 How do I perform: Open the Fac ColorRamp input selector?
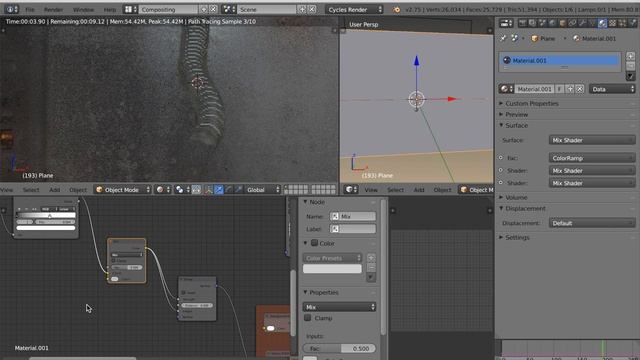[x=592, y=158]
